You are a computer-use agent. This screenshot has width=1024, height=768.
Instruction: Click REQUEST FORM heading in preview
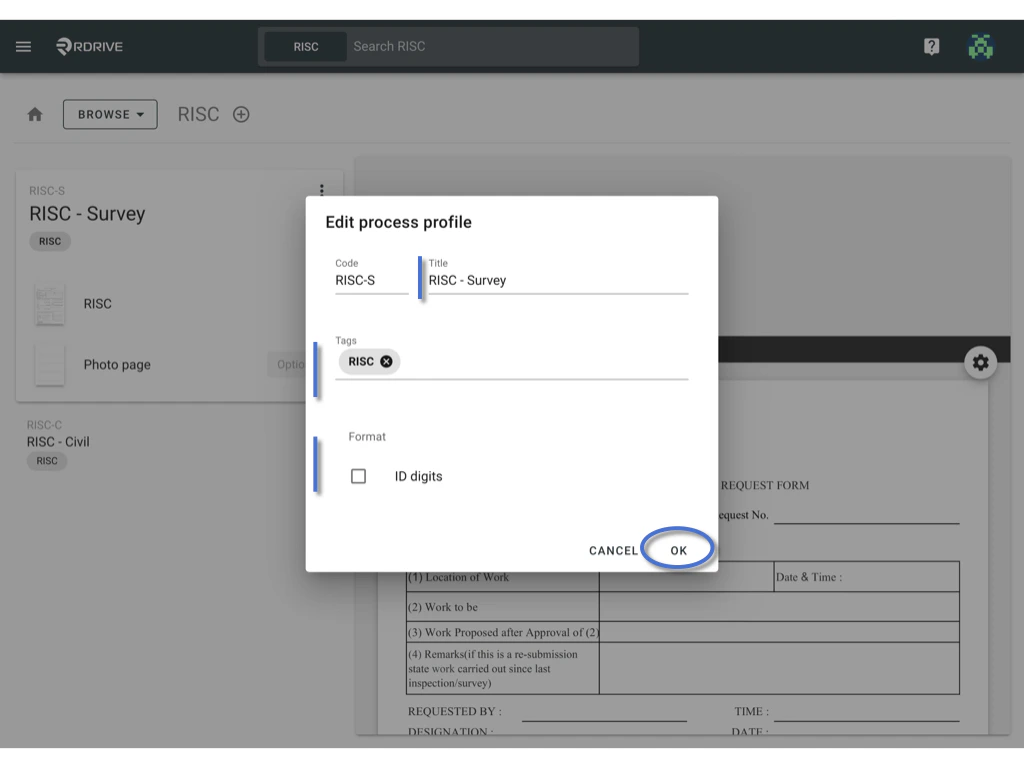coord(765,485)
